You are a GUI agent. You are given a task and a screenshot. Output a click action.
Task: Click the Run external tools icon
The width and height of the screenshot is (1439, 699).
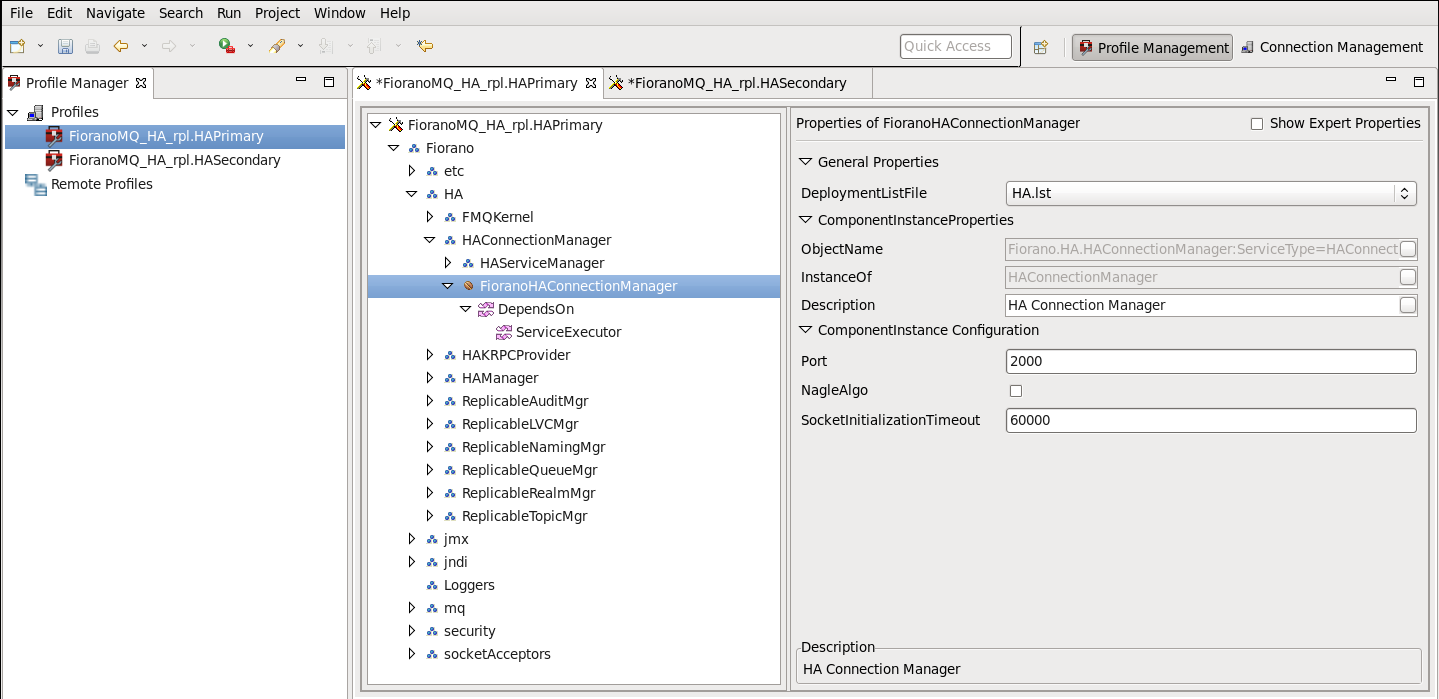point(227,46)
